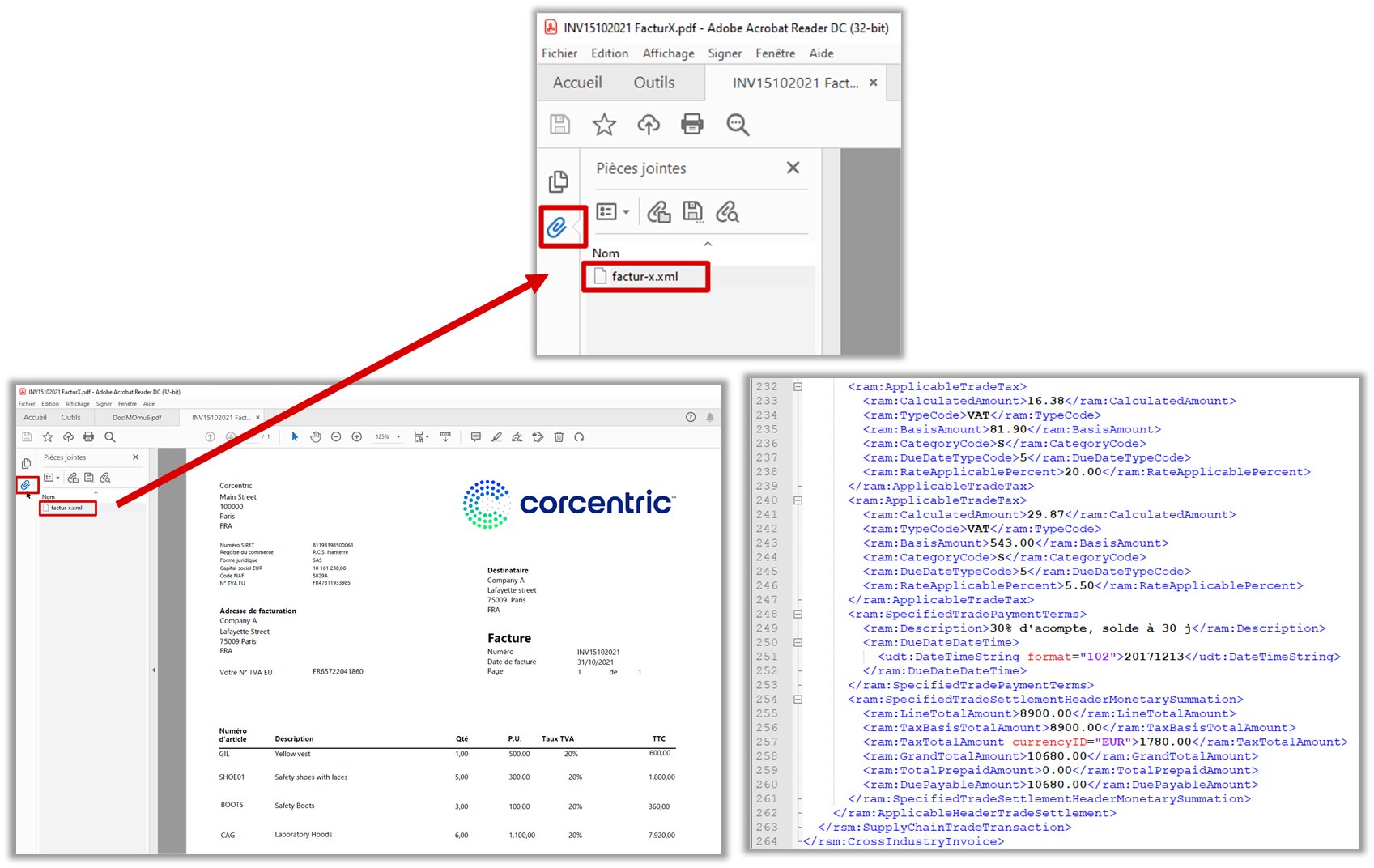
Task: Add a comment with speech bubble icon
Action: pos(475,437)
